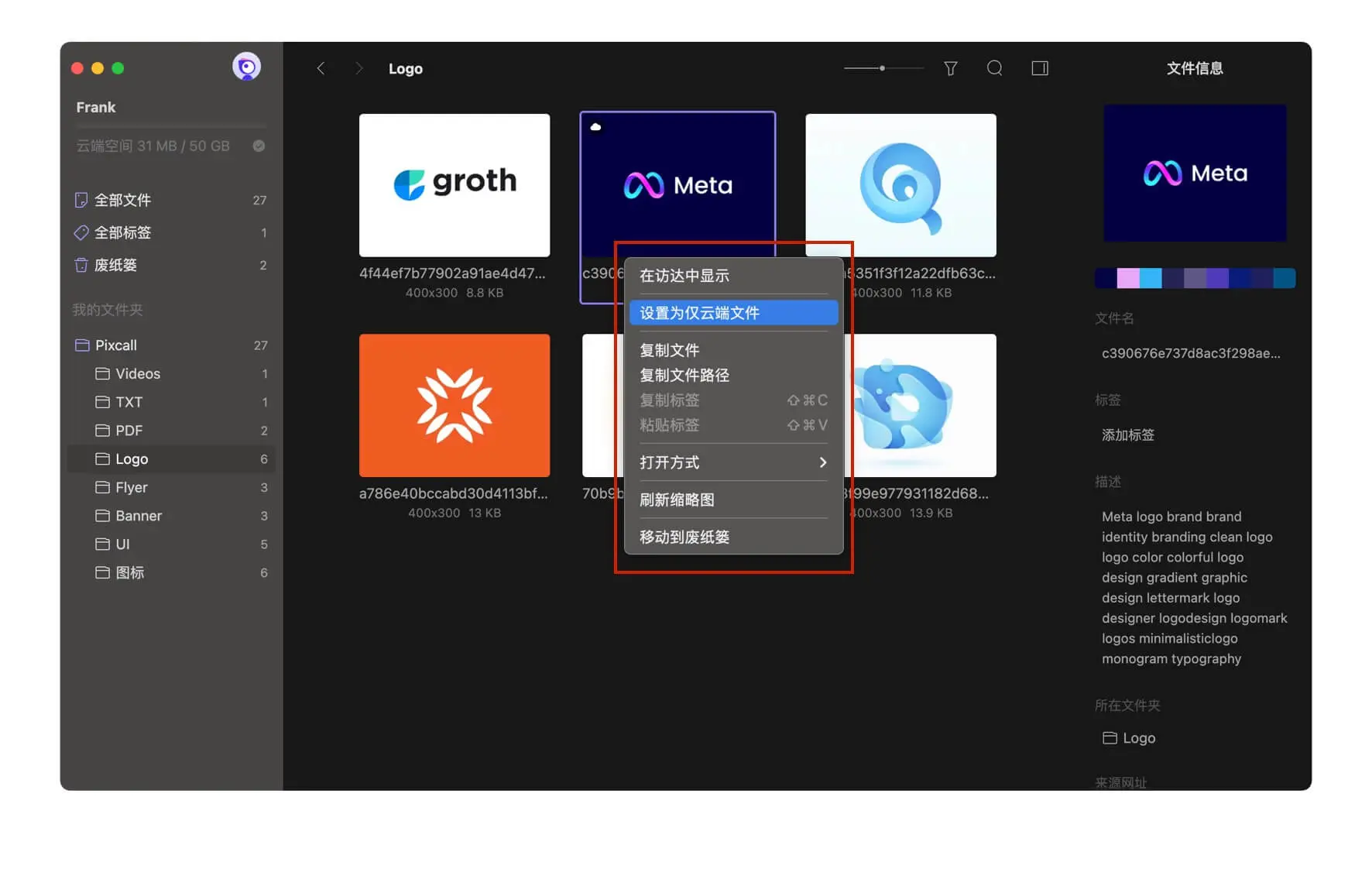Image resolution: width=1372 pixels, height=869 pixels.
Task: Open the filter funnel icon
Action: coord(950,68)
